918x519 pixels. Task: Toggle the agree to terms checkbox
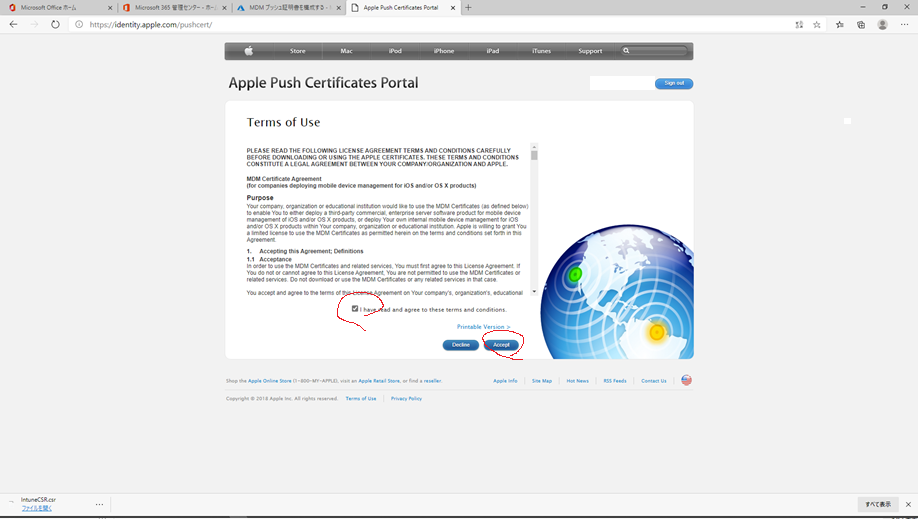[x=355, y=309]
